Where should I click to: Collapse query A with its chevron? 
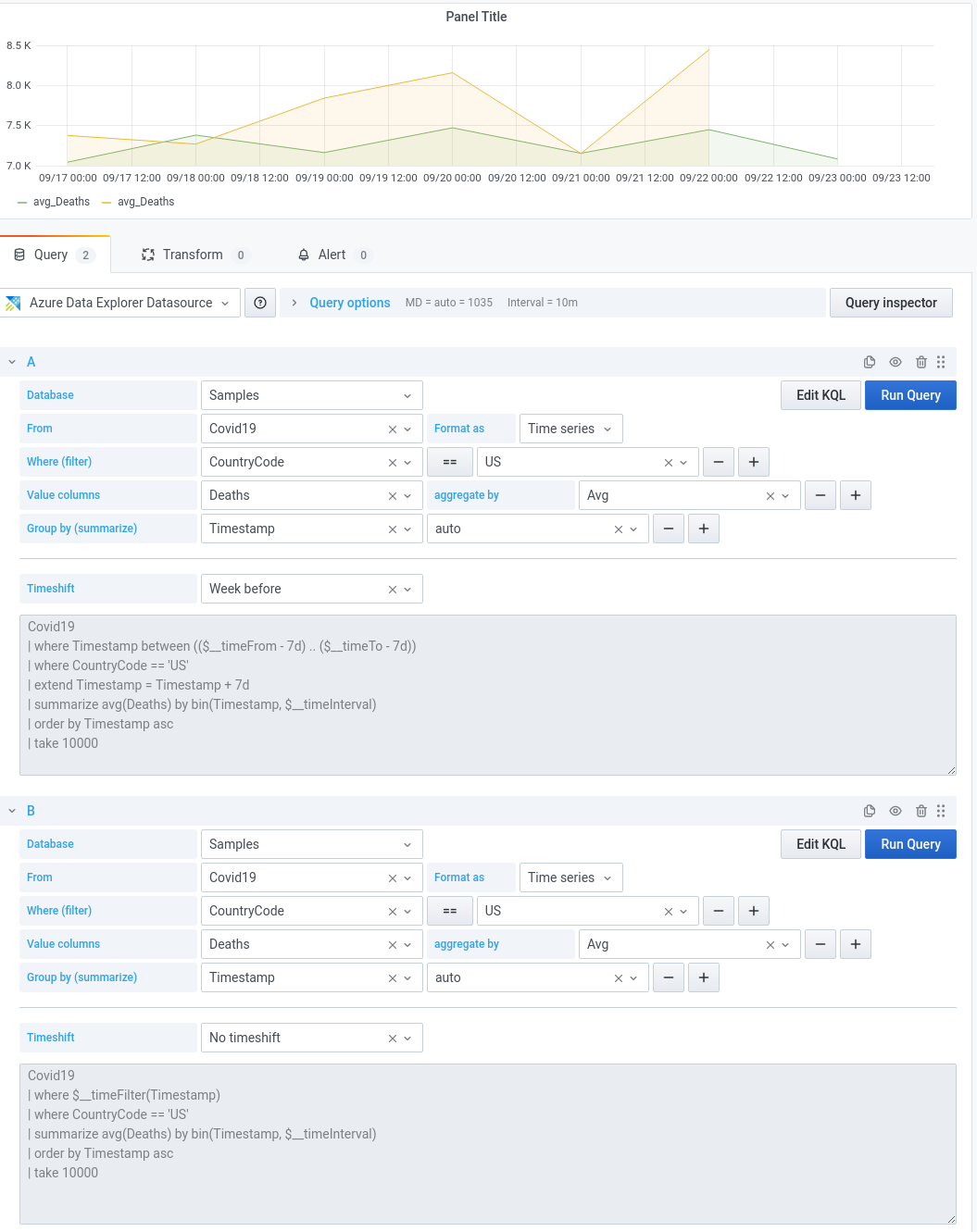11,362
